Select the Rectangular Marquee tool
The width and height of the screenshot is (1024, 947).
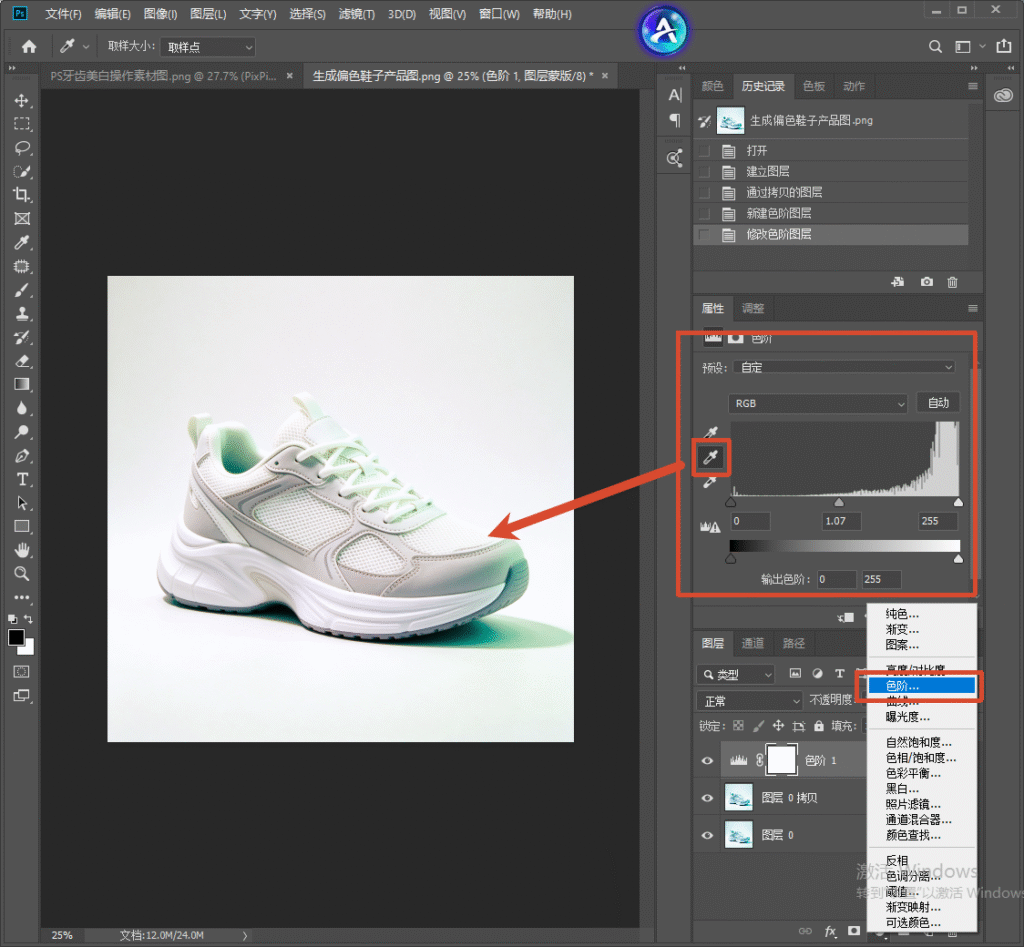pyautogui.click(x=22, y=123)
